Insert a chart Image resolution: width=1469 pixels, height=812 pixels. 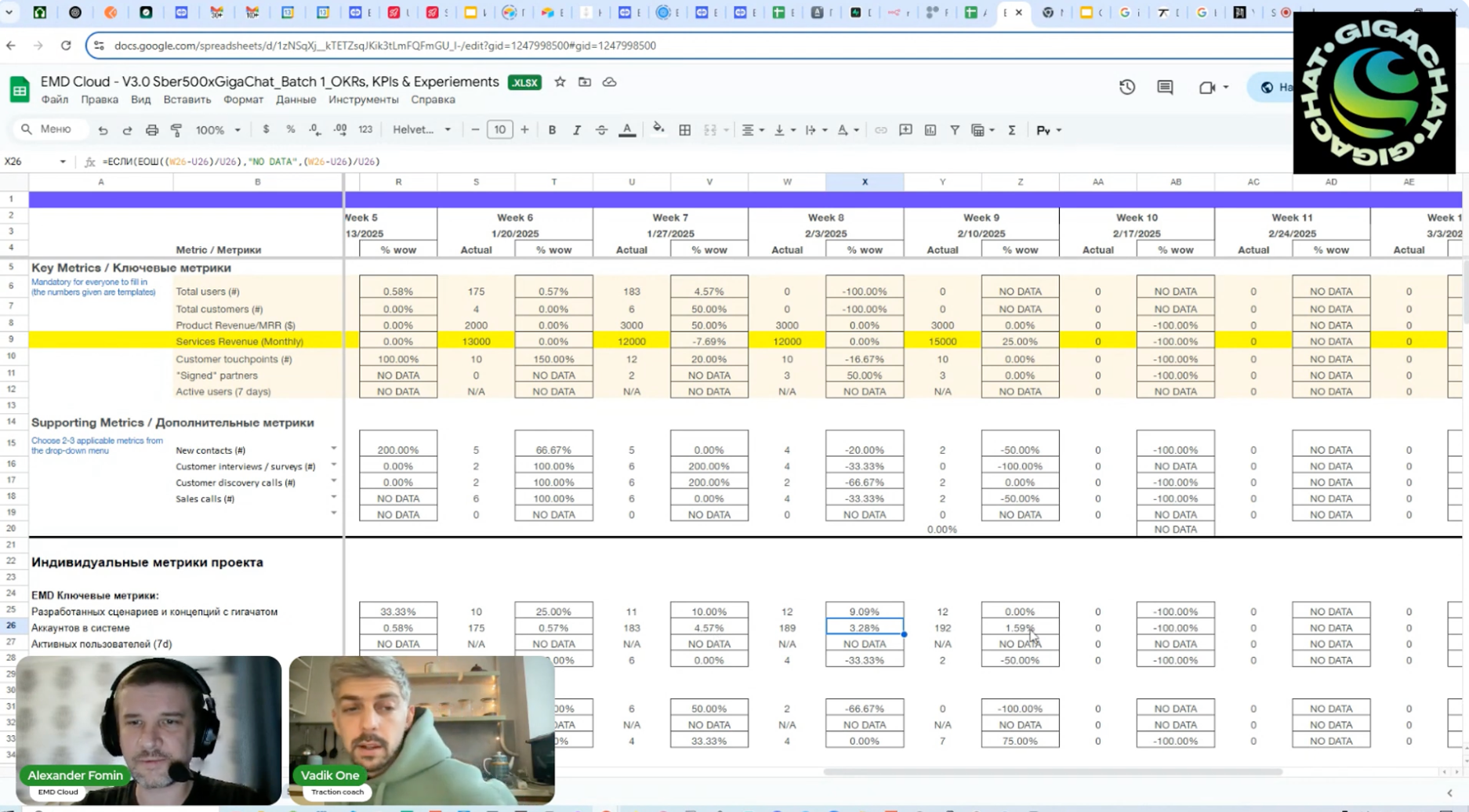click(x=930, y=130)
